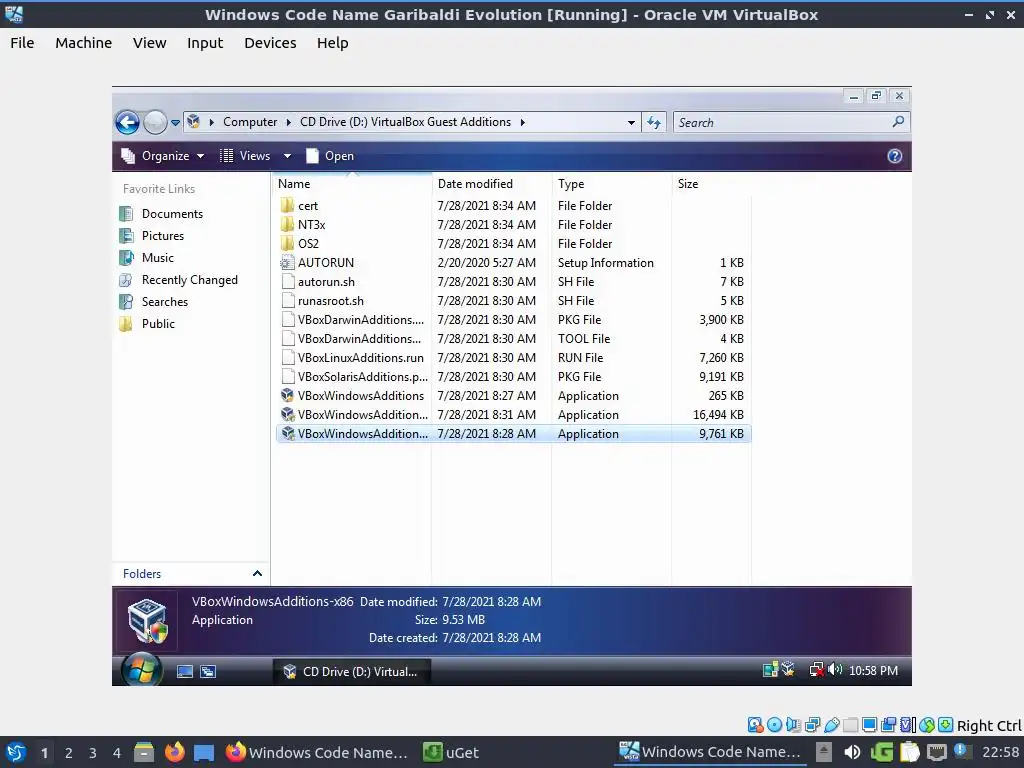Open VirtualBox Input menu
The image size is (1024, 768).
[x=205, y=43]
